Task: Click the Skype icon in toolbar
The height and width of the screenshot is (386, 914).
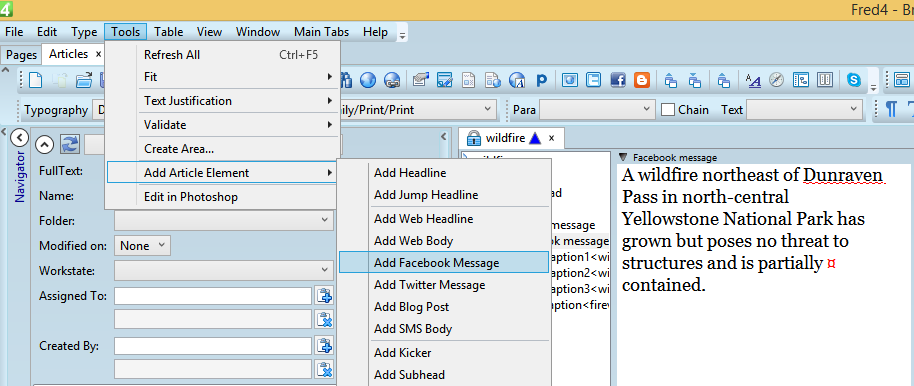Action: pos(853,79)
